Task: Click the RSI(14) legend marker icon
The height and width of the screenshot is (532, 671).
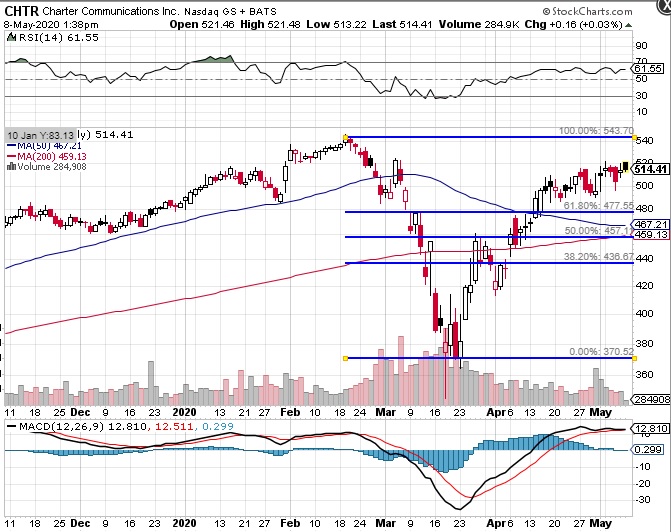Action: click(7, 35)
